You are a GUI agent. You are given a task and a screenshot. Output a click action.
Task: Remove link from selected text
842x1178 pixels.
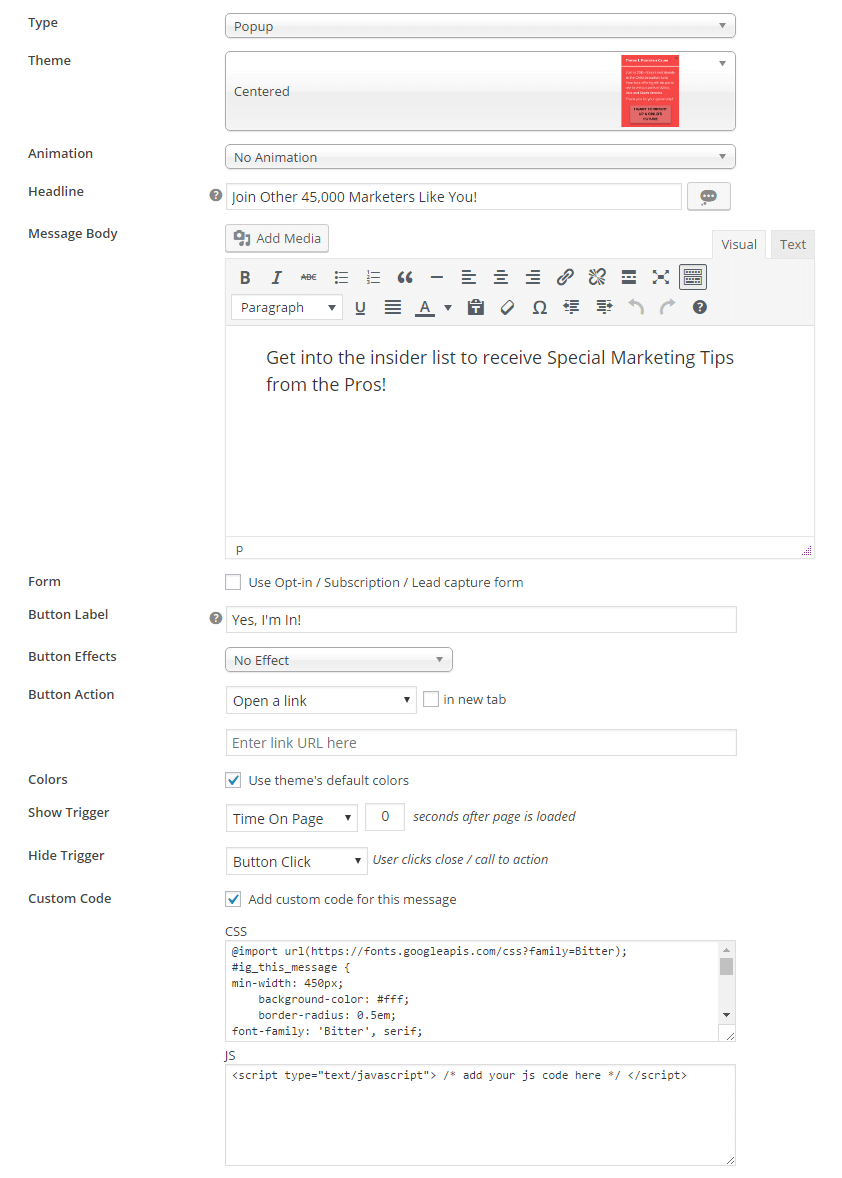click(597, 277)
